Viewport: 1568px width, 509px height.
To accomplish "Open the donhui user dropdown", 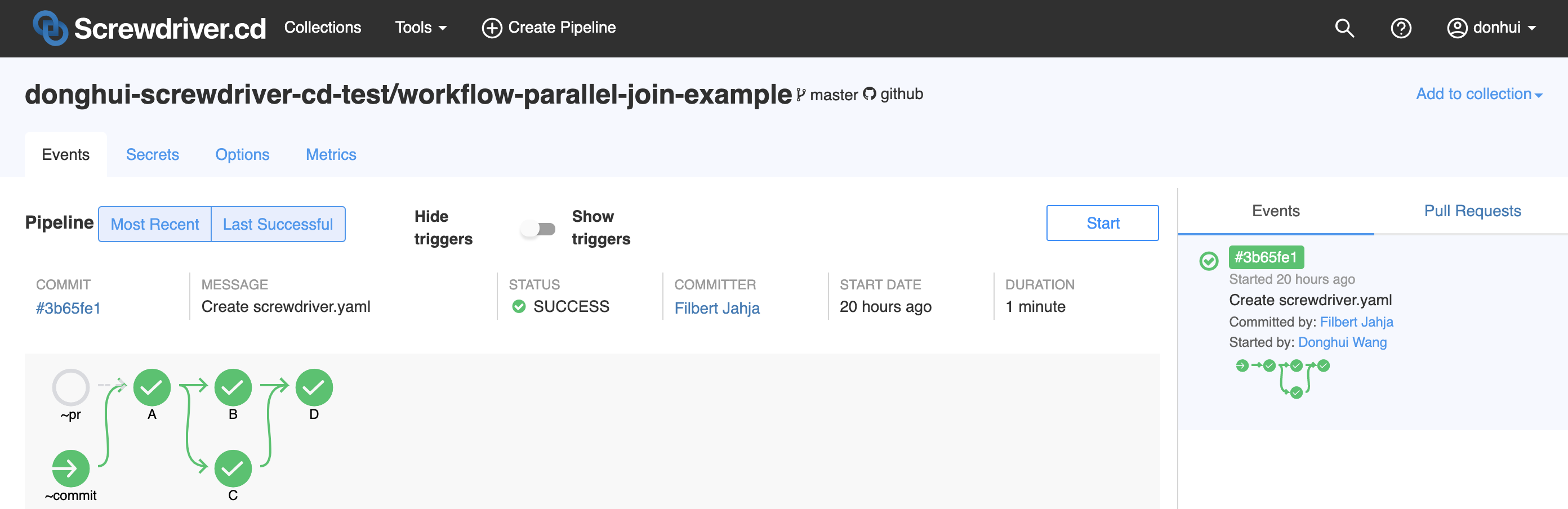I will 1493,28.
